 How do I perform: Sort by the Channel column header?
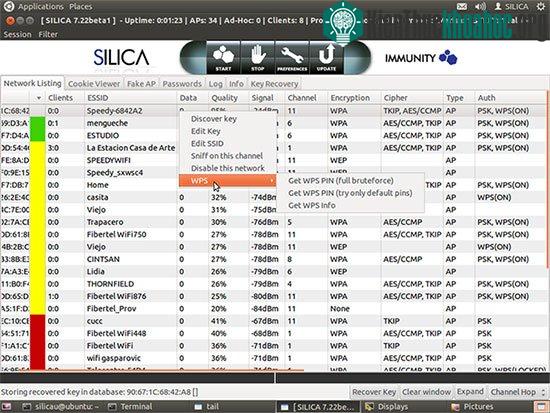coord(306,98)
